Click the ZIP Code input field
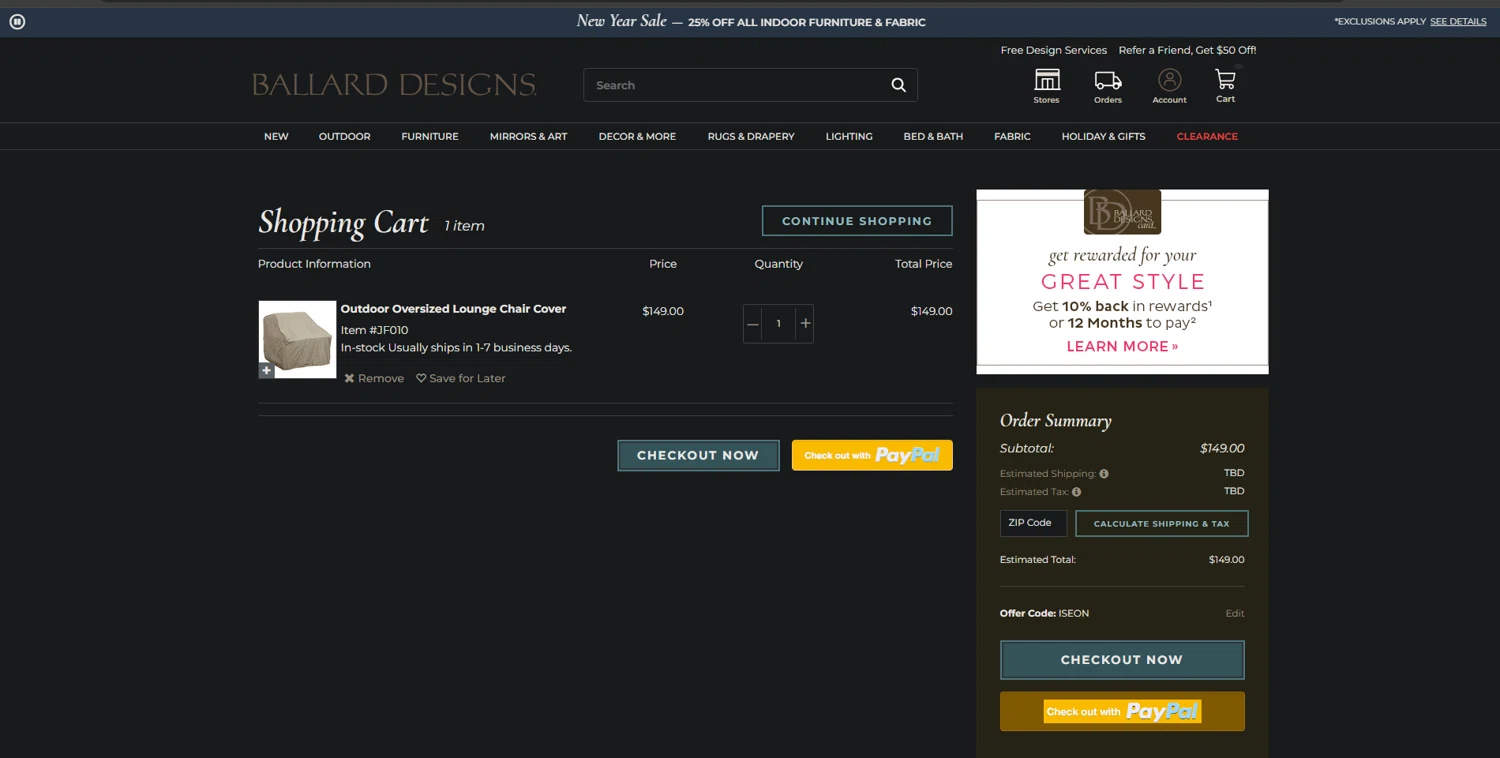This screenshot has height=758, width=1500. click(x=1033, y=523)
